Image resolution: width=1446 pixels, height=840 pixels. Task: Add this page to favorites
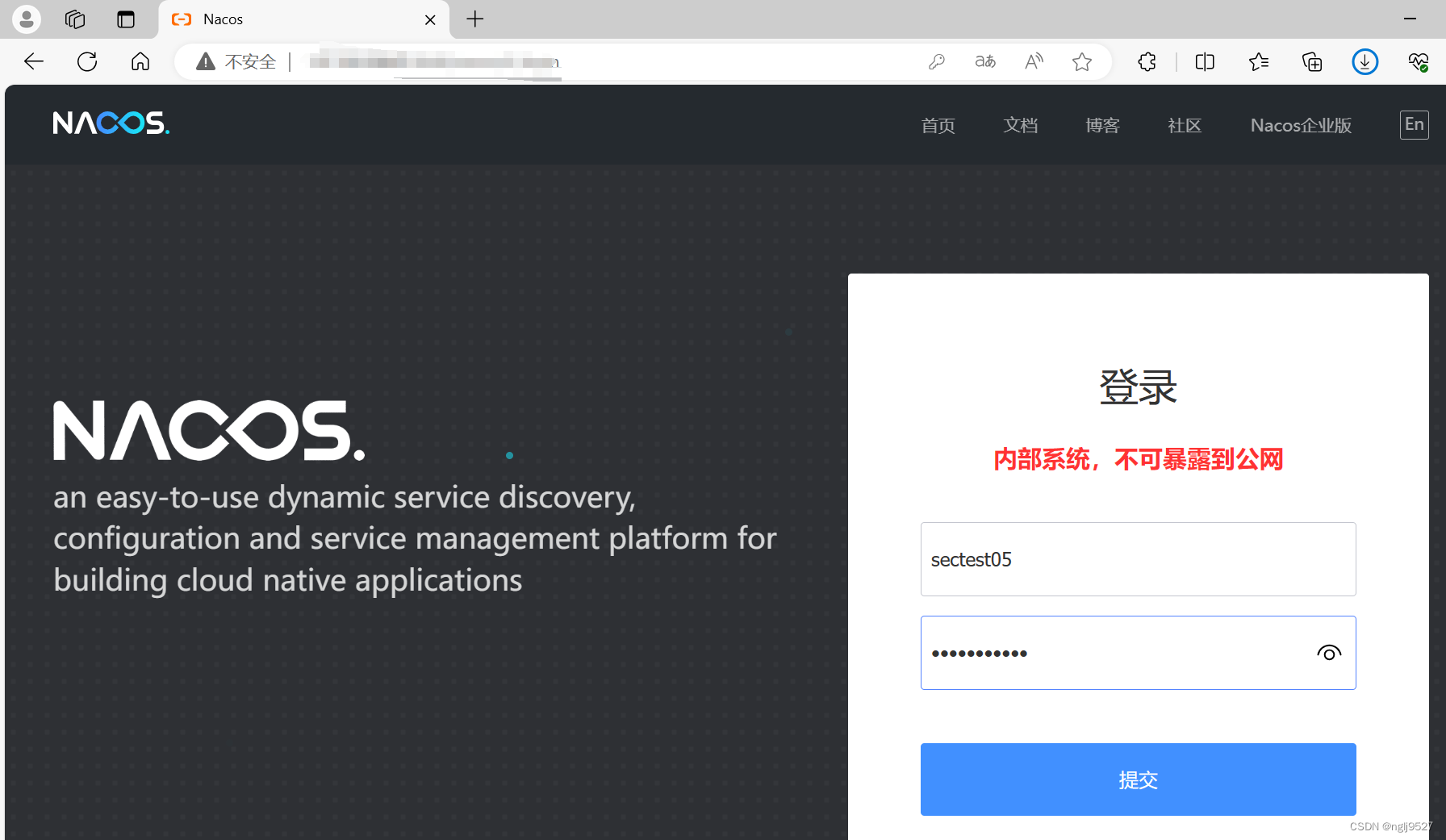click(x=1081, y=61)
